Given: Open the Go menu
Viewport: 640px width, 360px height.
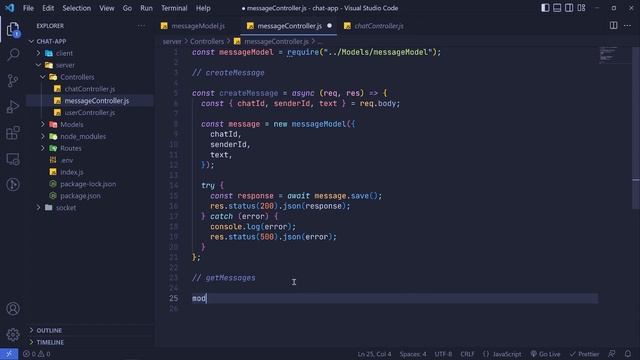Looking at the screenshot, I should [127, 8].
